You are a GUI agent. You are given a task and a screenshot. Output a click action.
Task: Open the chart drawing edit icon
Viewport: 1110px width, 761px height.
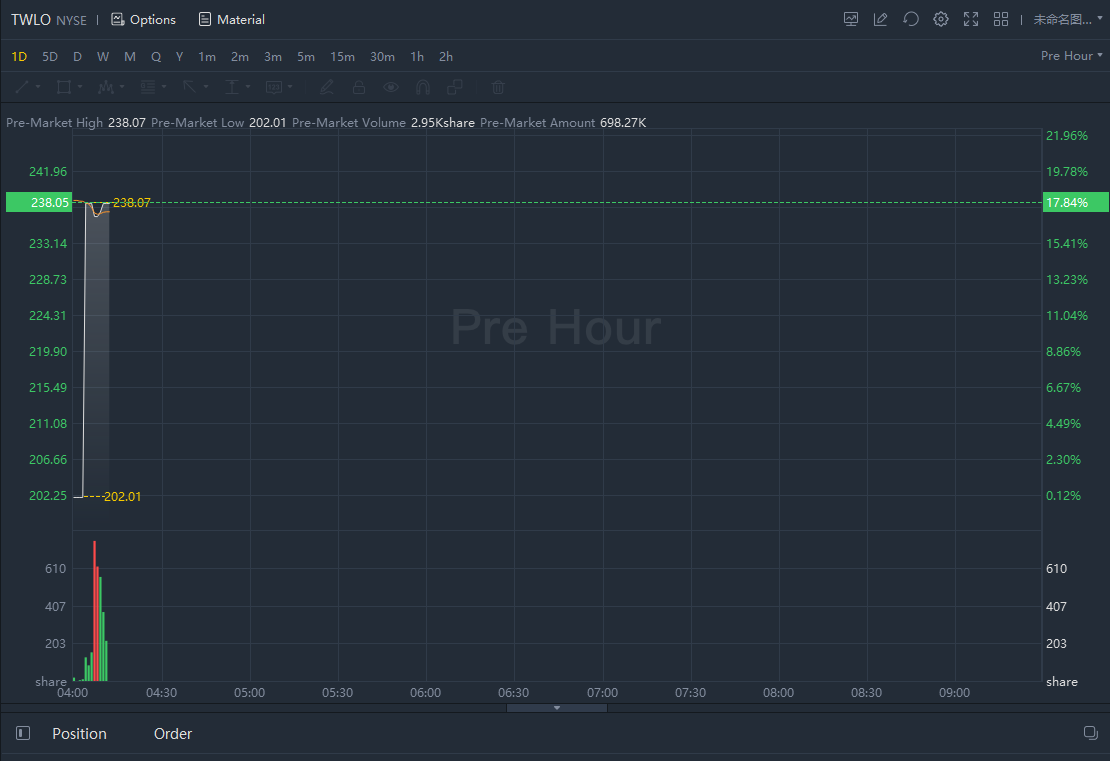click(881, 20)
